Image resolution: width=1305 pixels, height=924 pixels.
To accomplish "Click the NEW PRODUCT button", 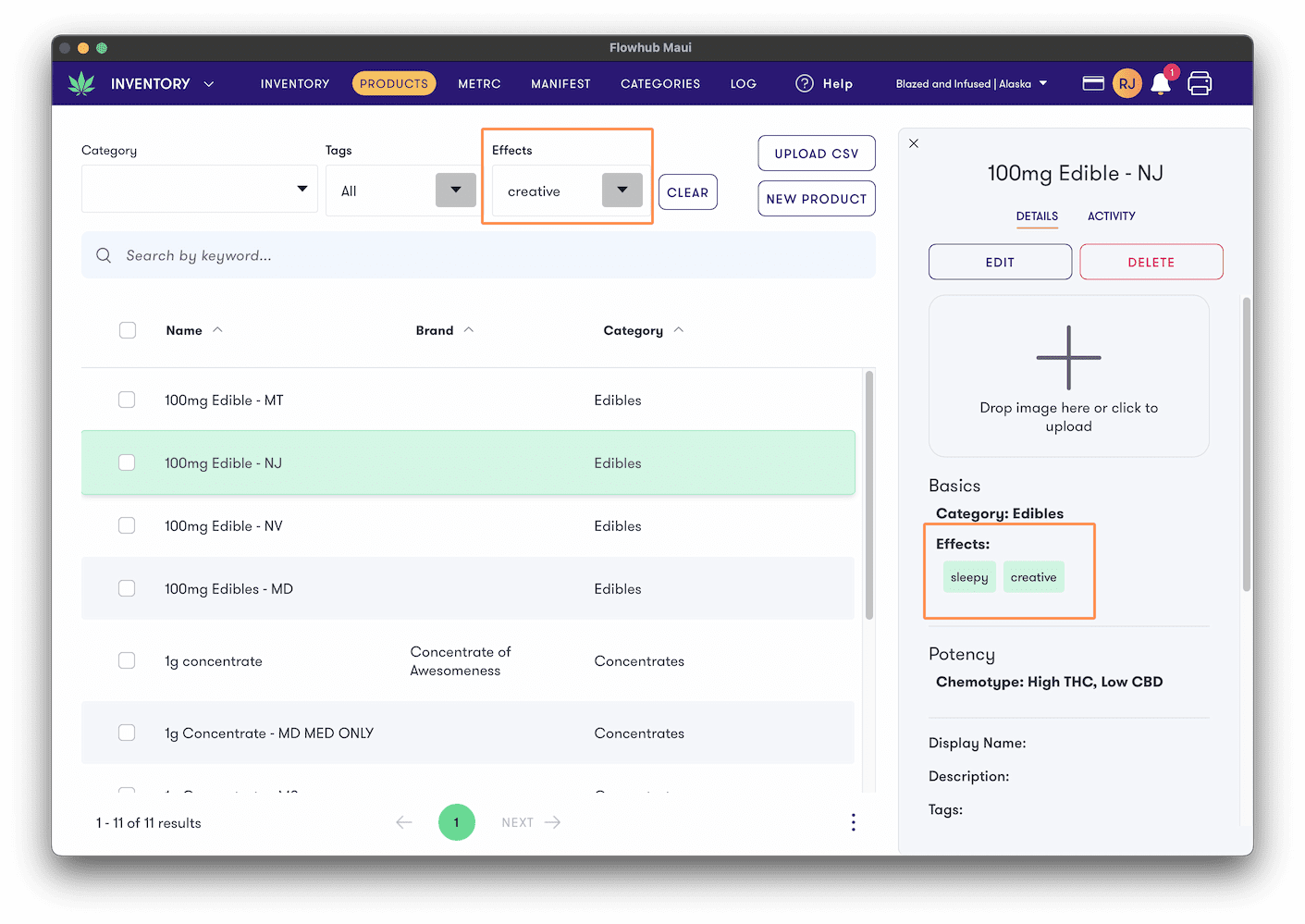I will tap(817, 199).
